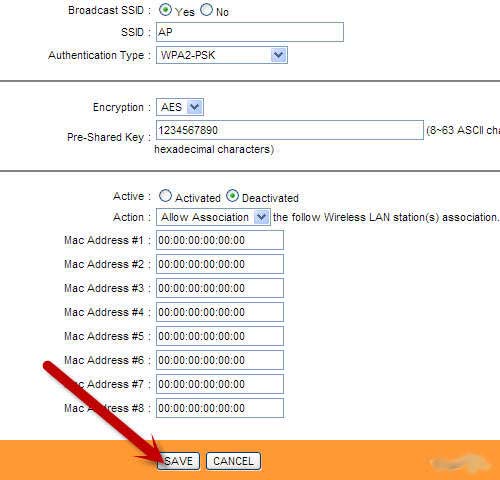Choose the Activated radio option

click(165, 196)
